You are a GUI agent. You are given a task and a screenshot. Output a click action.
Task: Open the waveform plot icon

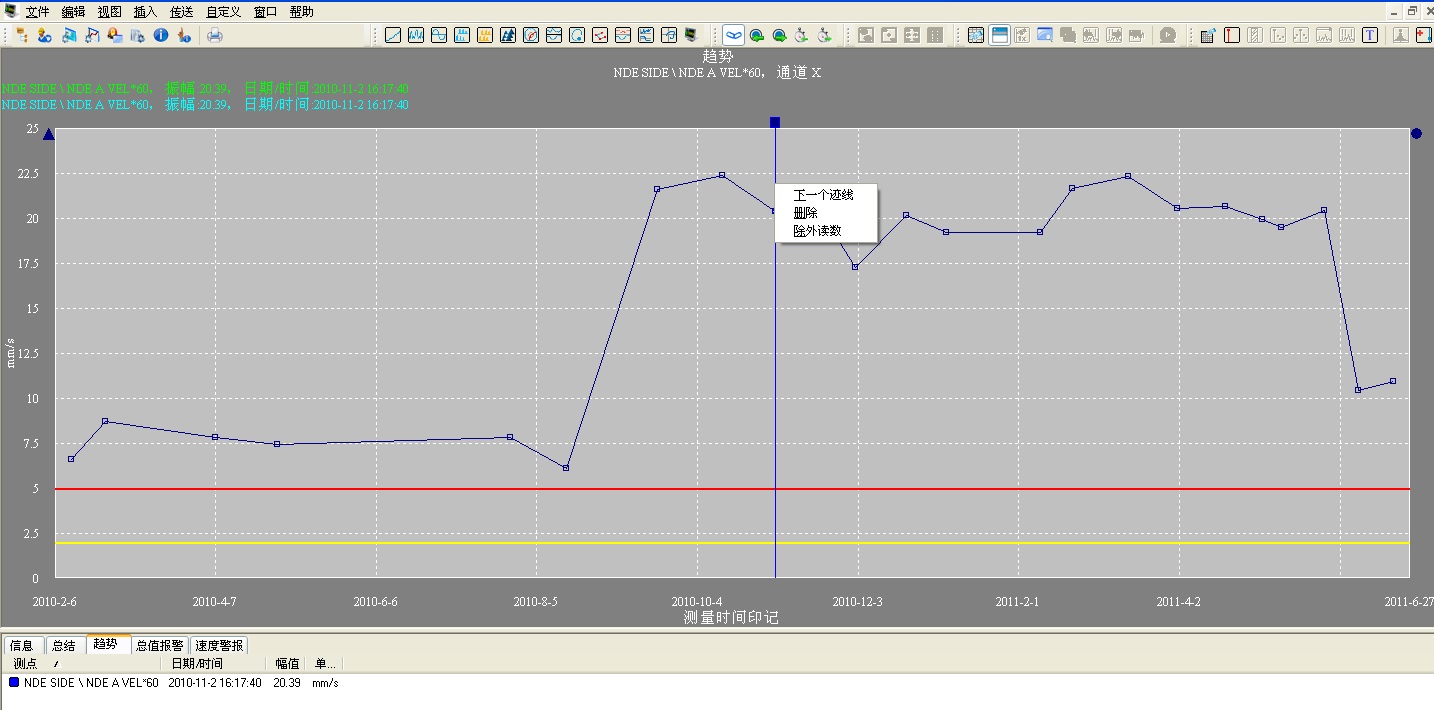(416, 35)
